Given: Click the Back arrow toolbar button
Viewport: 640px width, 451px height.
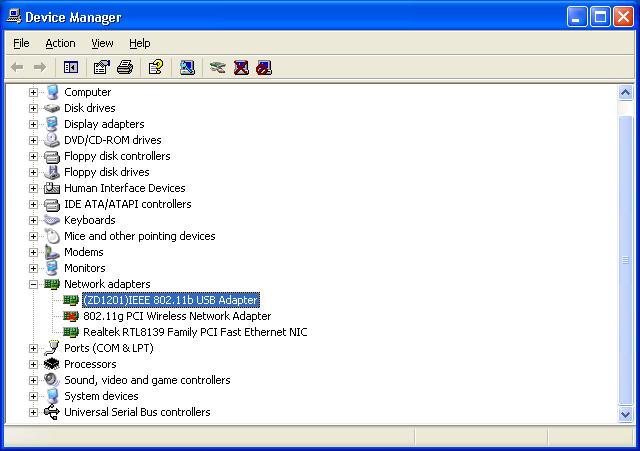Looking at the screenshot, I should click(17, 67).
